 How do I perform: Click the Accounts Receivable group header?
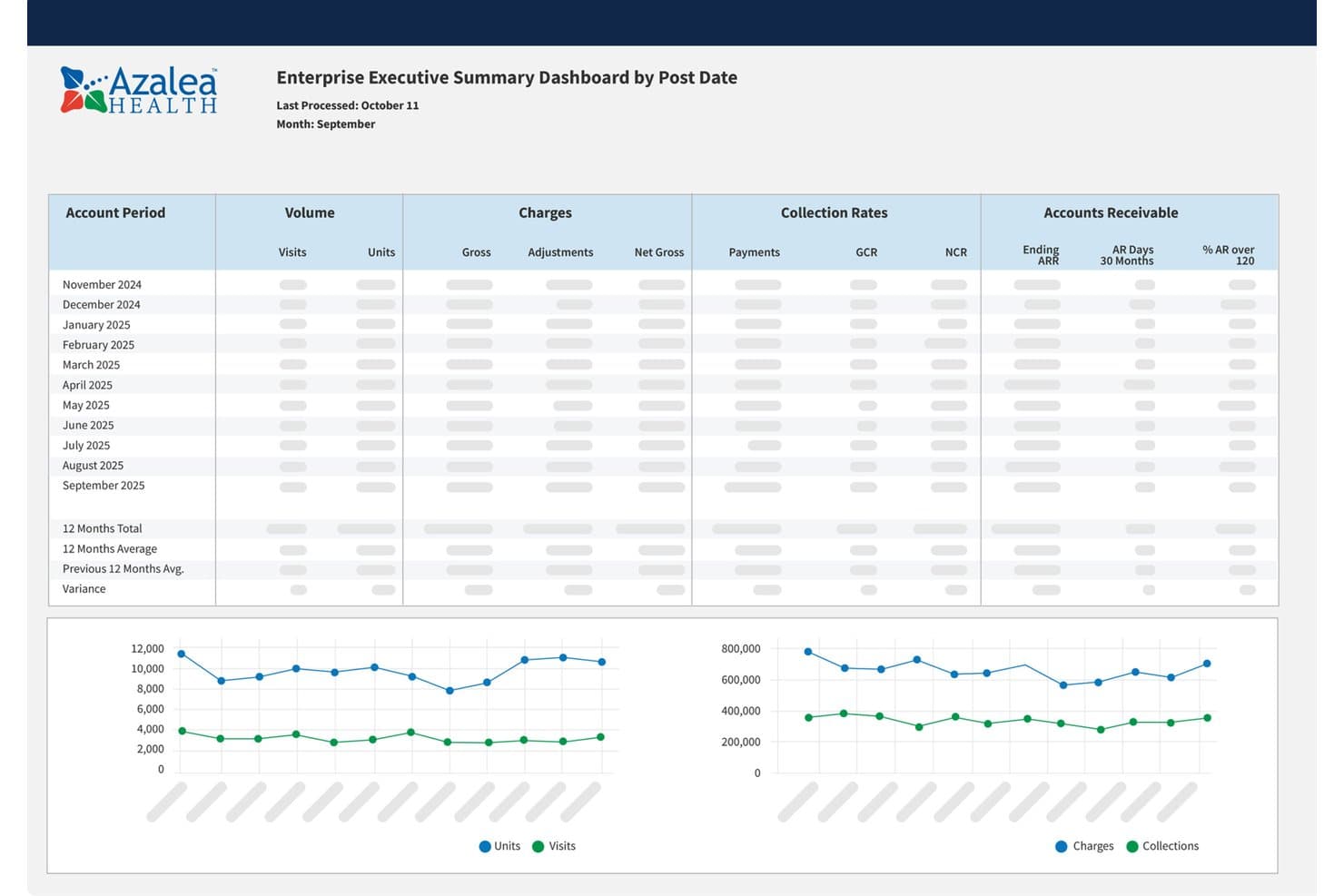pyautogui.click(x=1111, y=212)
